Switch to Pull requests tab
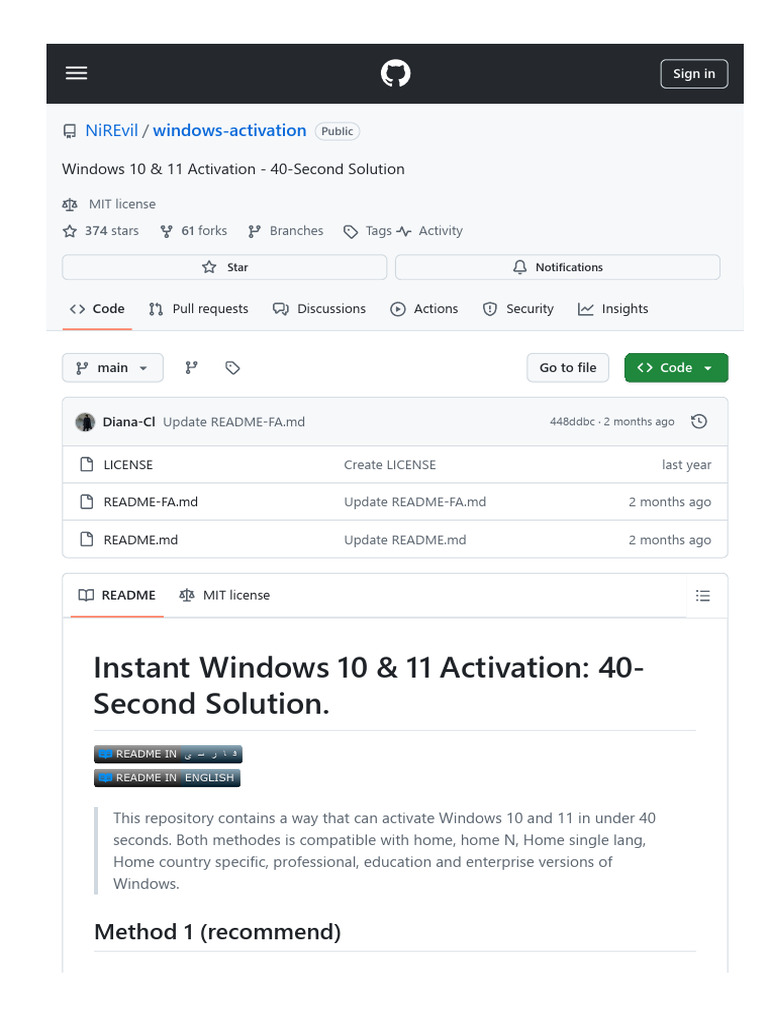This screenshot has width=768, height=1024. coord(198,309)
